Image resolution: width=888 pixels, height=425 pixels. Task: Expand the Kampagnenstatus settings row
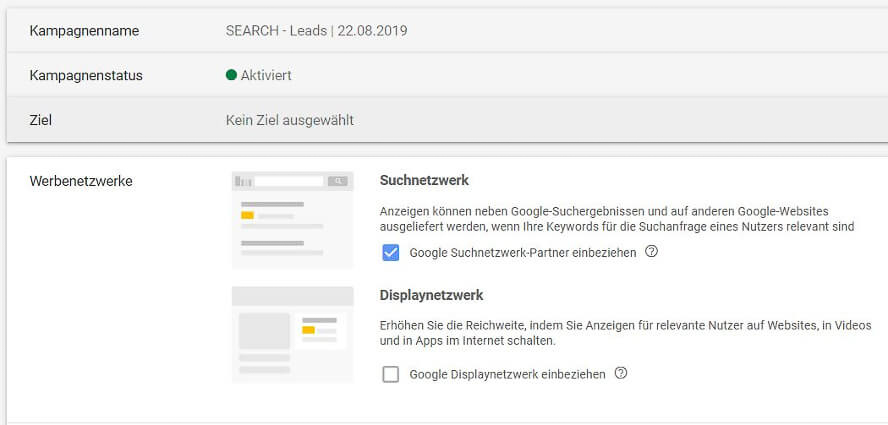(447, 75)
